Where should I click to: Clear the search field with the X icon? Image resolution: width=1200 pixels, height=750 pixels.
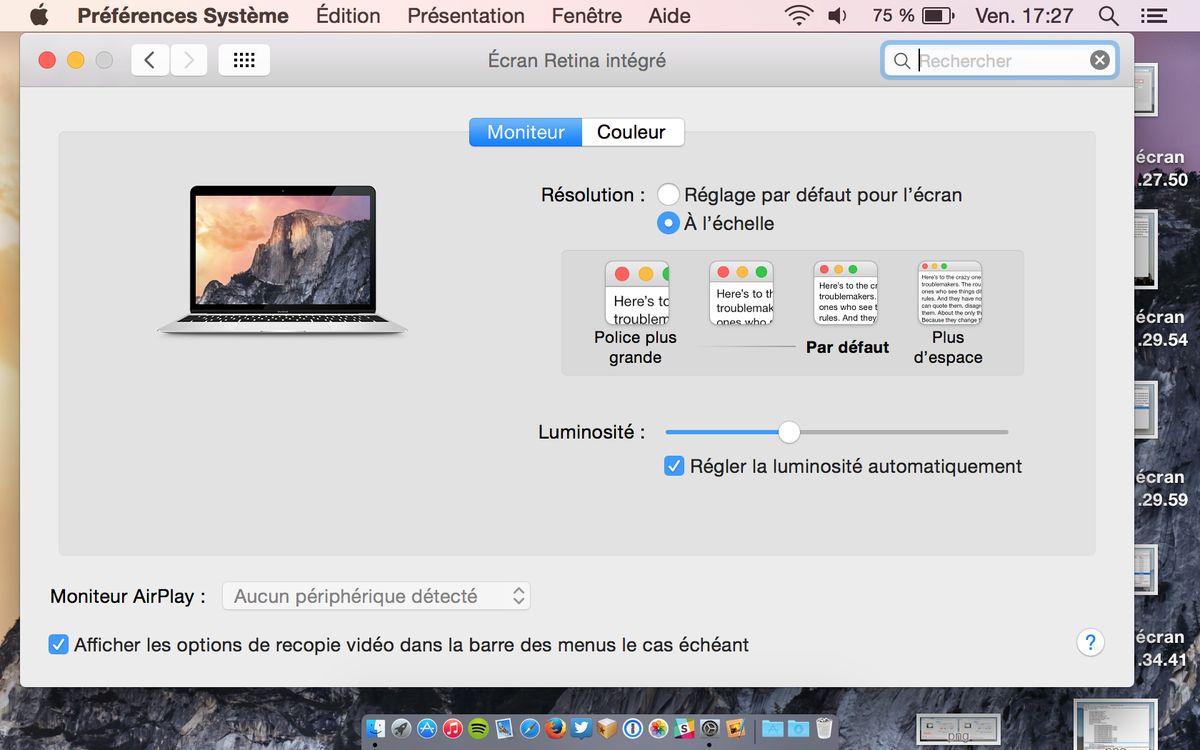1099,60
